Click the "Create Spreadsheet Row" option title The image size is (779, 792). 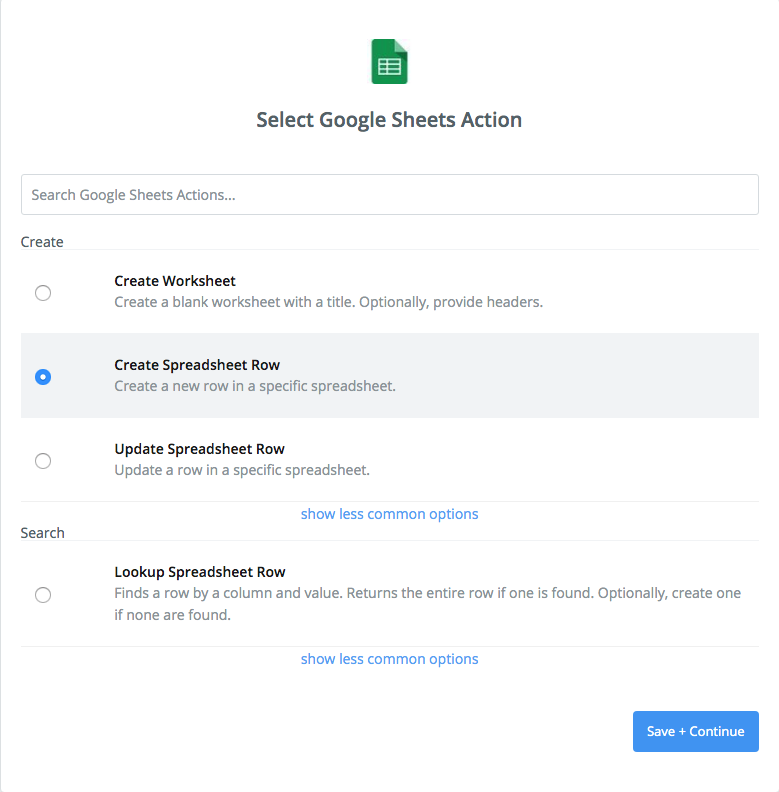click(197, 365)
